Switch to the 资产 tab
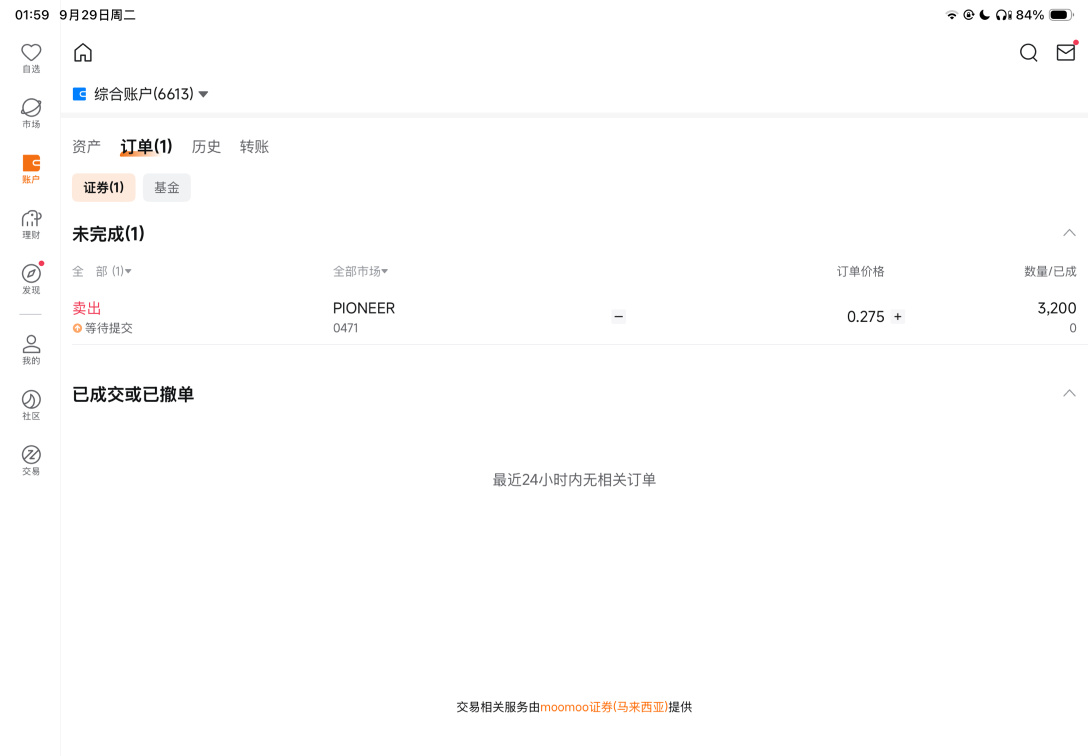The image size is (1088, 756). (87, 146)
